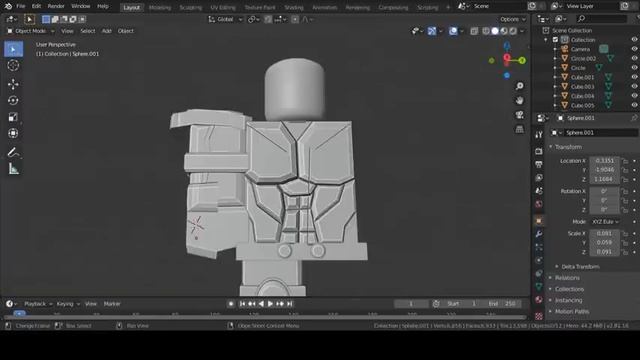
Task: Open the Object properties tab icon
Action: click(x=539, y=221)
